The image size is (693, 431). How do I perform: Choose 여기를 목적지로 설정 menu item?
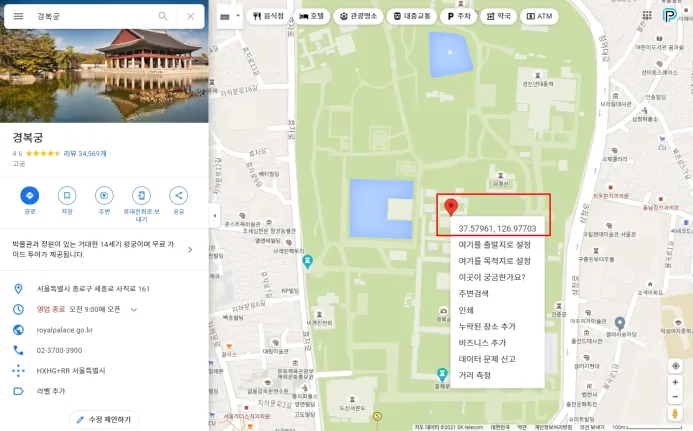[497, 261]
